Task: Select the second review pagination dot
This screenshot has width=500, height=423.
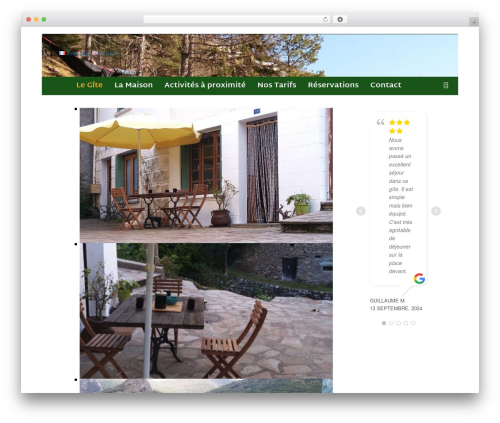Action: 391,323
